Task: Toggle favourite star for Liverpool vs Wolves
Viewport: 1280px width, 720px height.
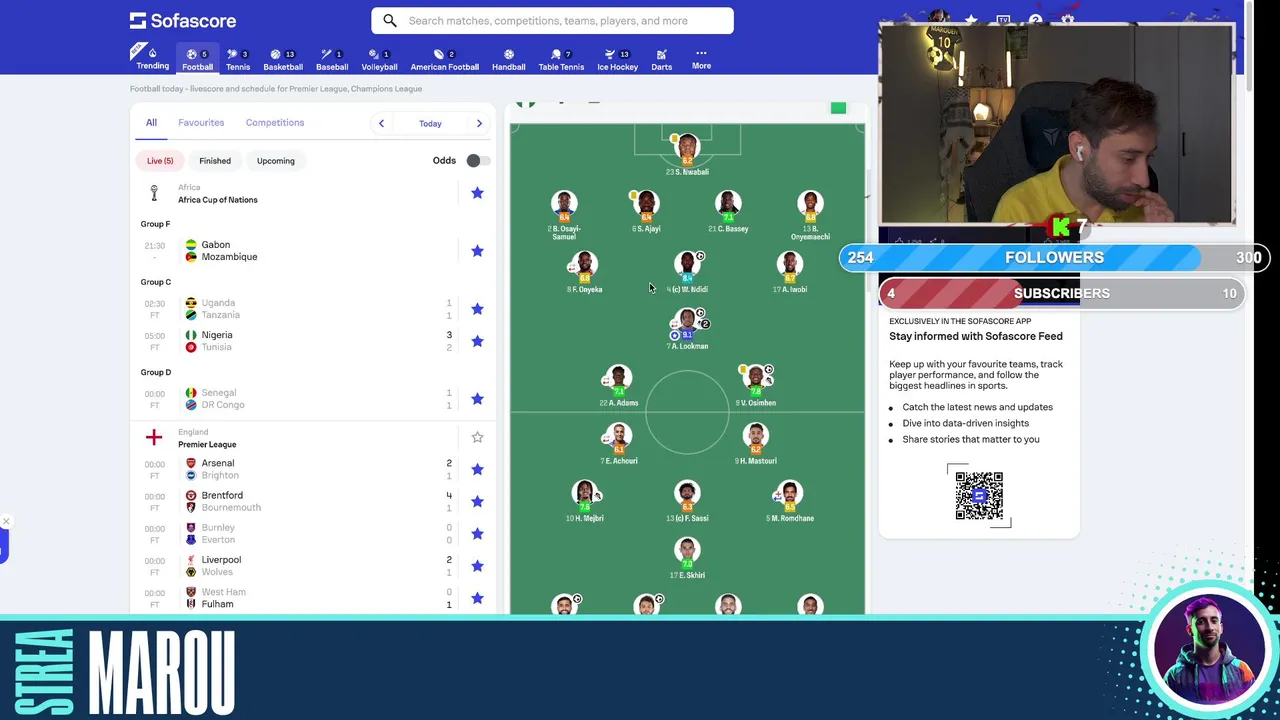Action: tap(477, 566)
